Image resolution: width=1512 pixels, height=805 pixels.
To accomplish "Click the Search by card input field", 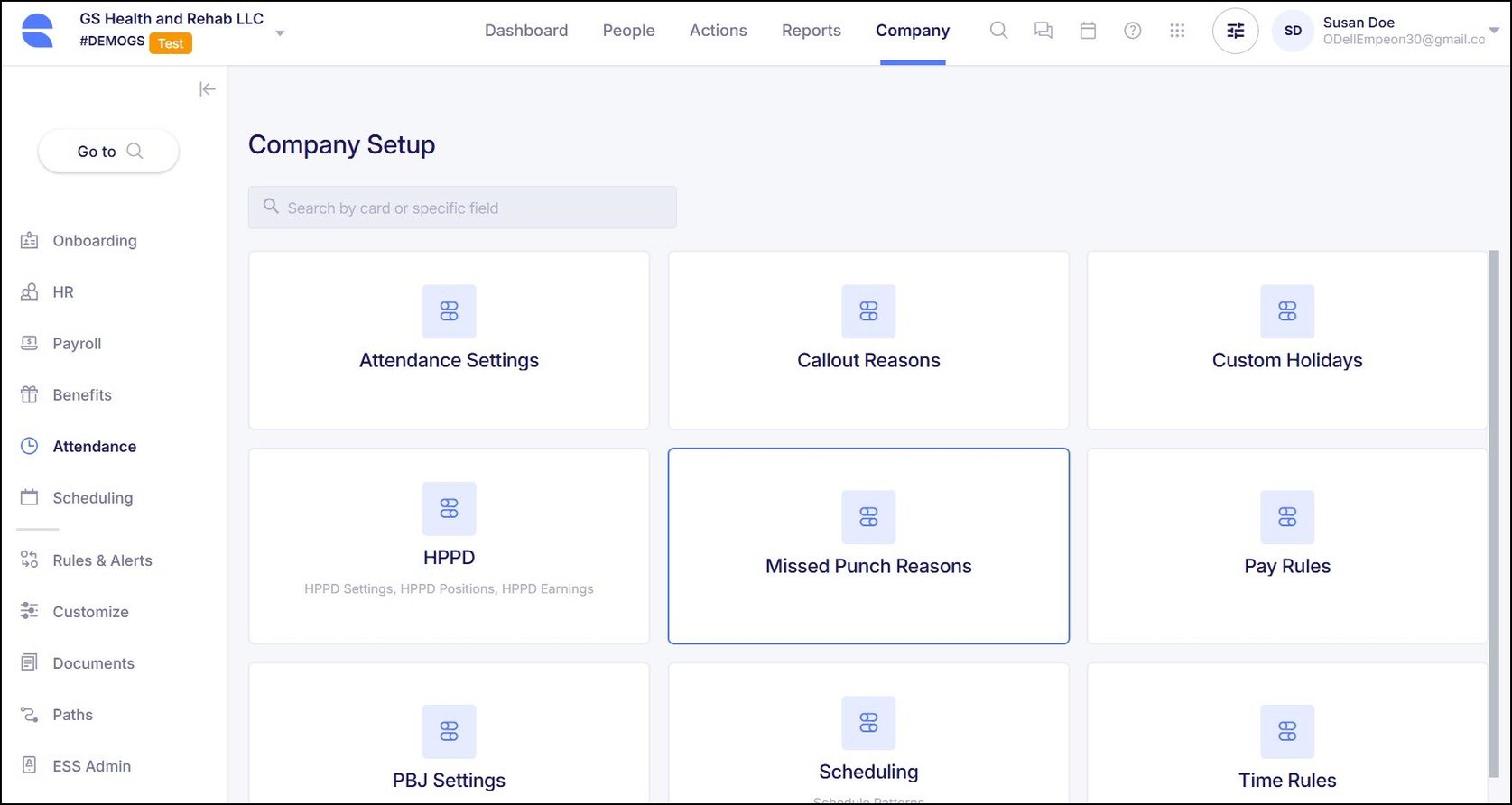I will [462, 208].
